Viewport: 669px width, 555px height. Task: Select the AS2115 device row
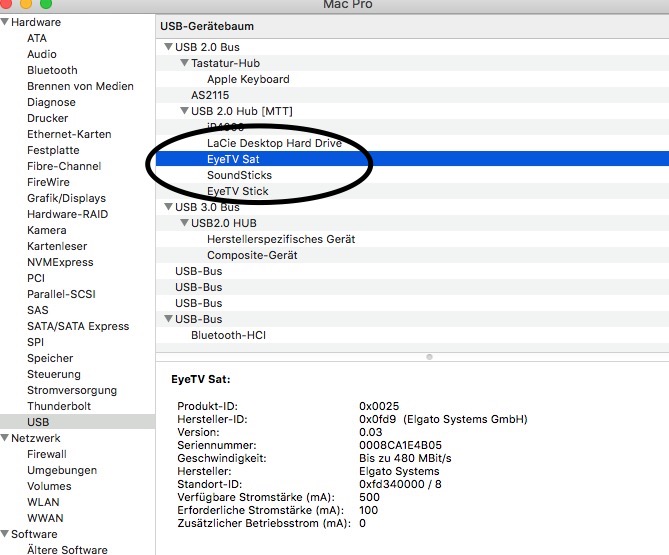click(x=412, y=95)
